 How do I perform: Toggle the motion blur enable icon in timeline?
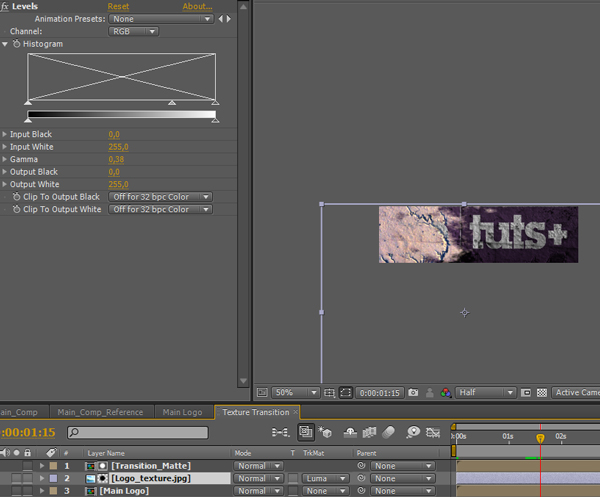coord(389,433)
